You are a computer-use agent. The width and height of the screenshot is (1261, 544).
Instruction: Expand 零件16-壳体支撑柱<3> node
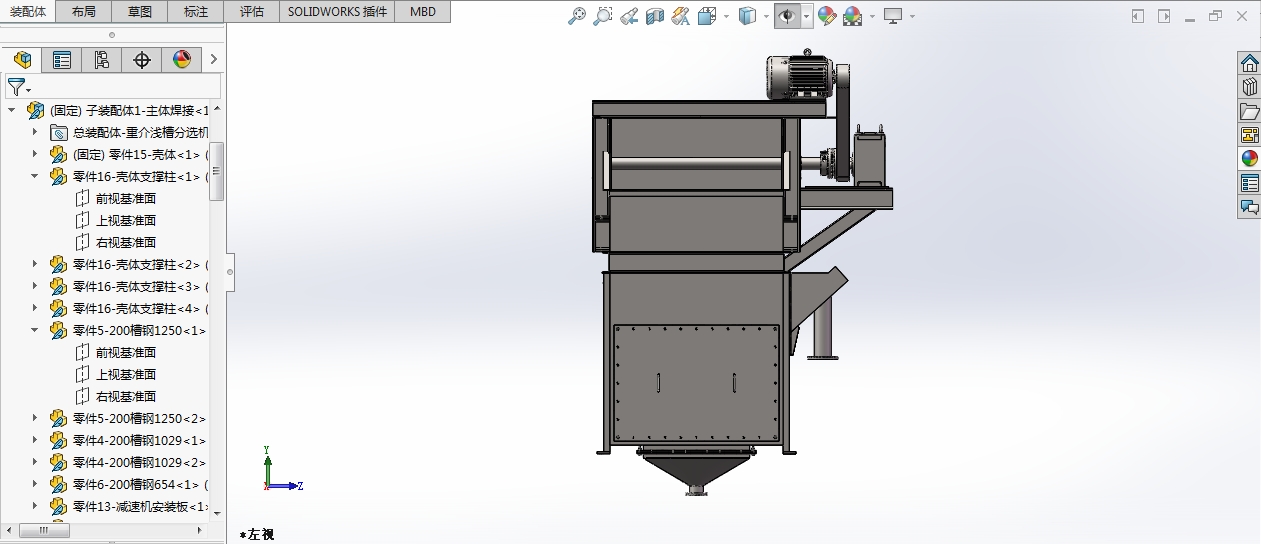34,286
